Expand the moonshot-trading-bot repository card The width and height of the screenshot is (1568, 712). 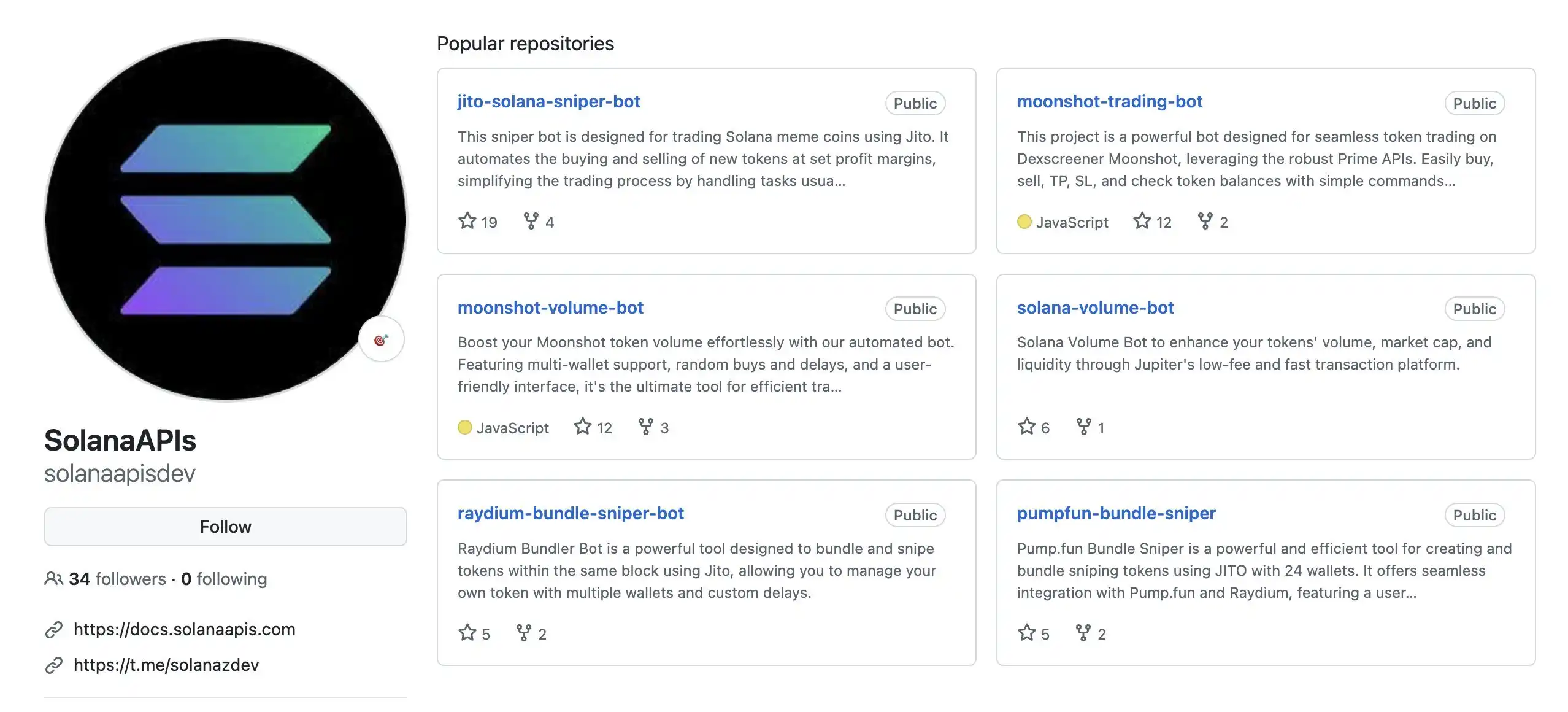1109,100
